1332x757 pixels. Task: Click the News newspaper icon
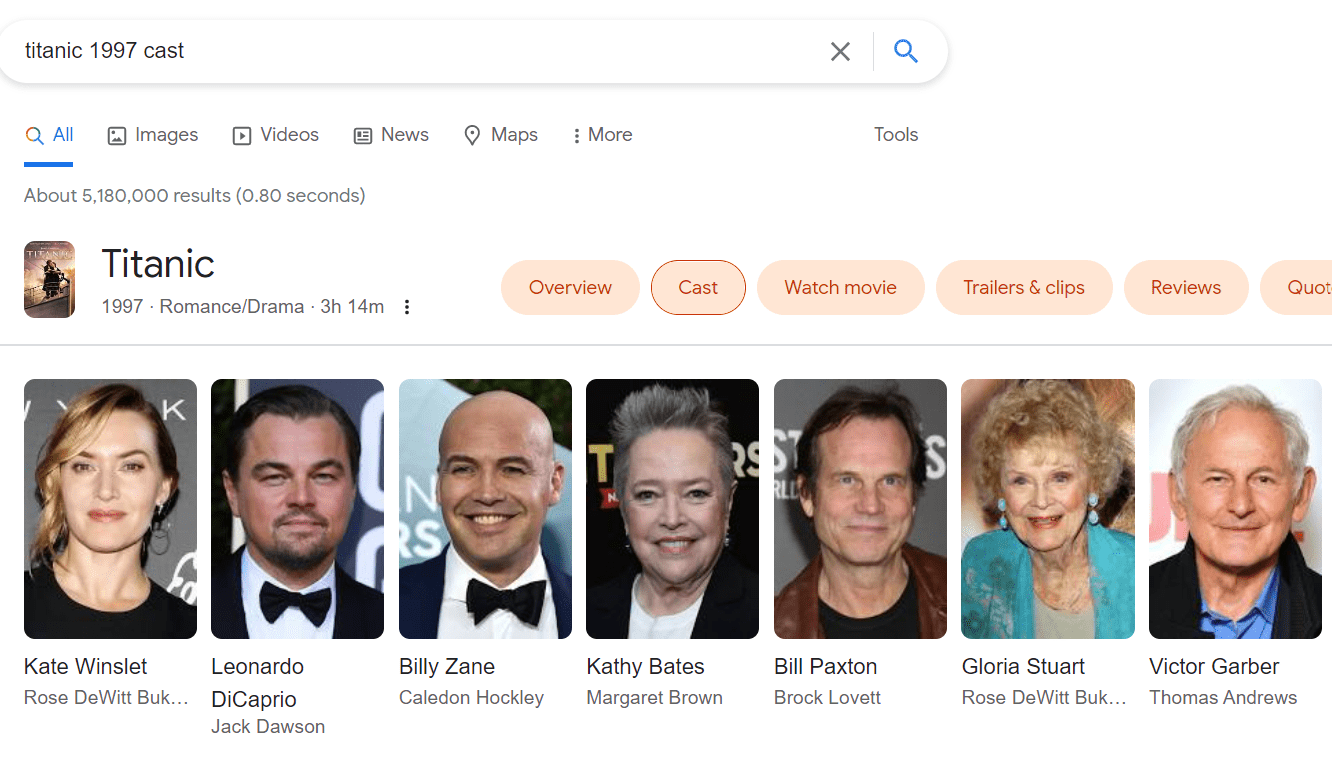click(362, 134)
